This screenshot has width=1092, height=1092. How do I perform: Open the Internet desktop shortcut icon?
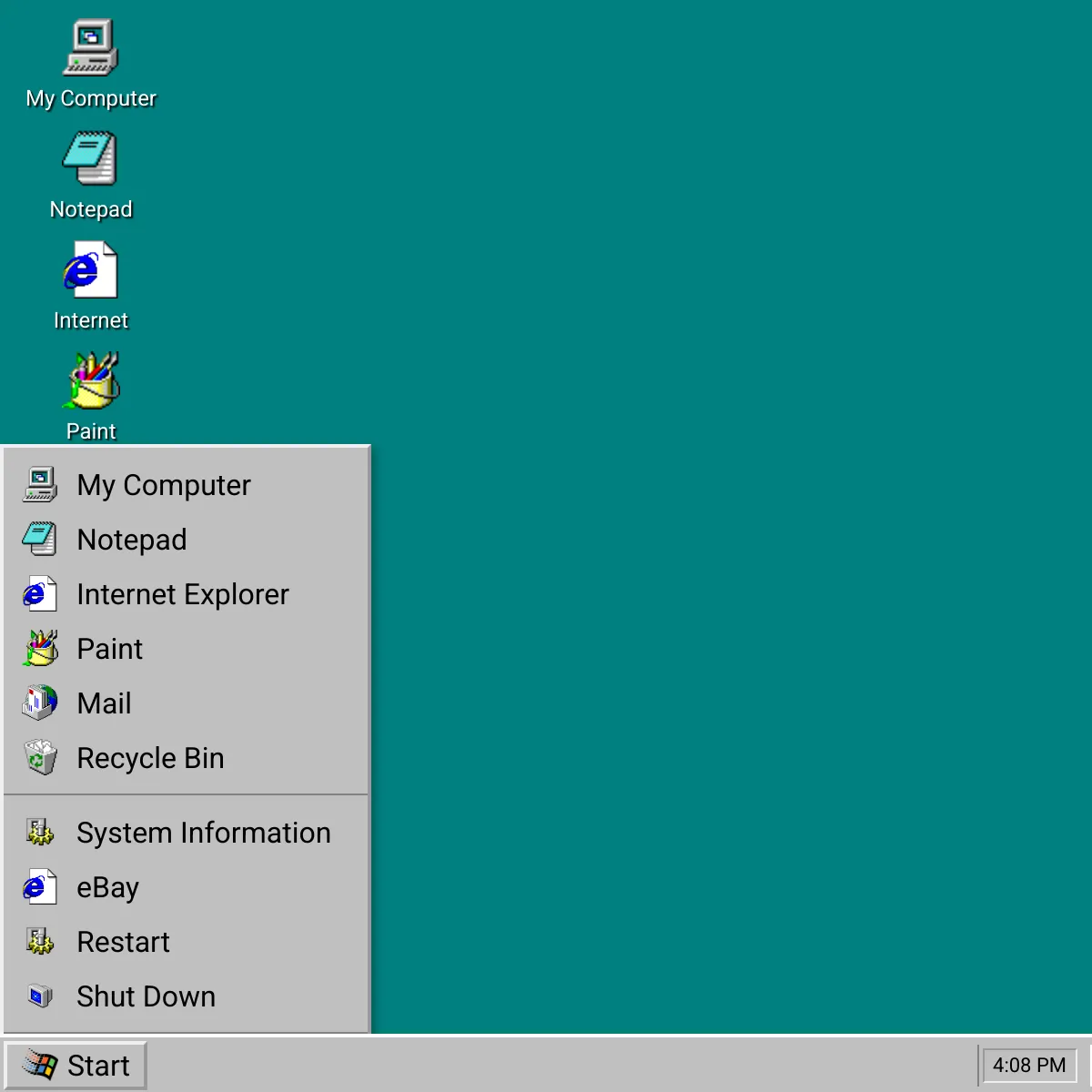tap(91, 269)
